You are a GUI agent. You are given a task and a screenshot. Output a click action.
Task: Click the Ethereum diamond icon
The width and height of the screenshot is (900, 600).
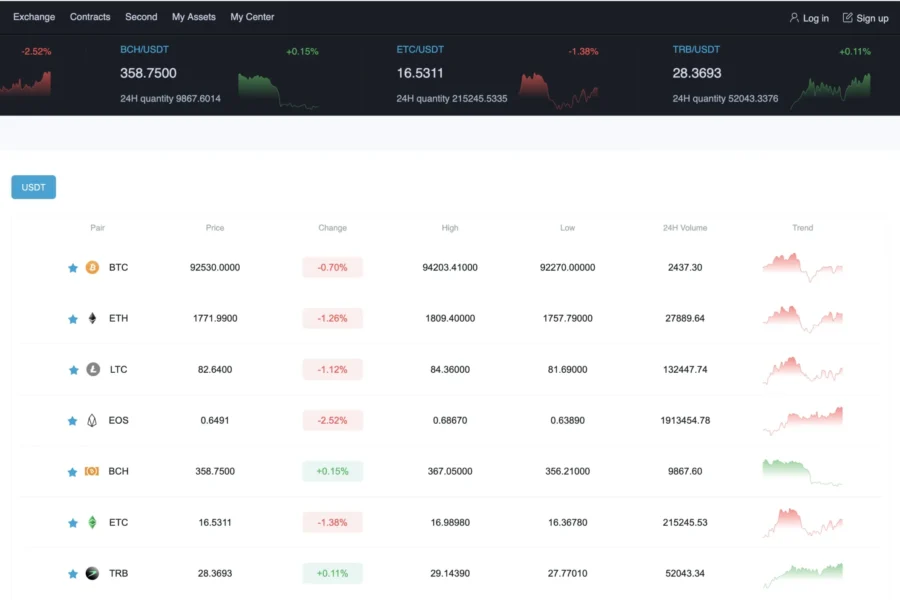[x=92, y=318]
